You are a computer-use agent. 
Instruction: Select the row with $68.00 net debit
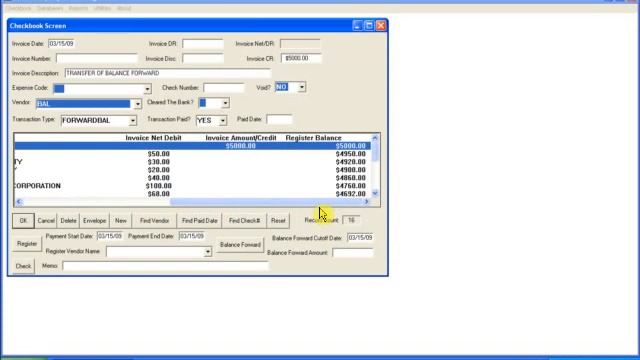coord(193,194)
